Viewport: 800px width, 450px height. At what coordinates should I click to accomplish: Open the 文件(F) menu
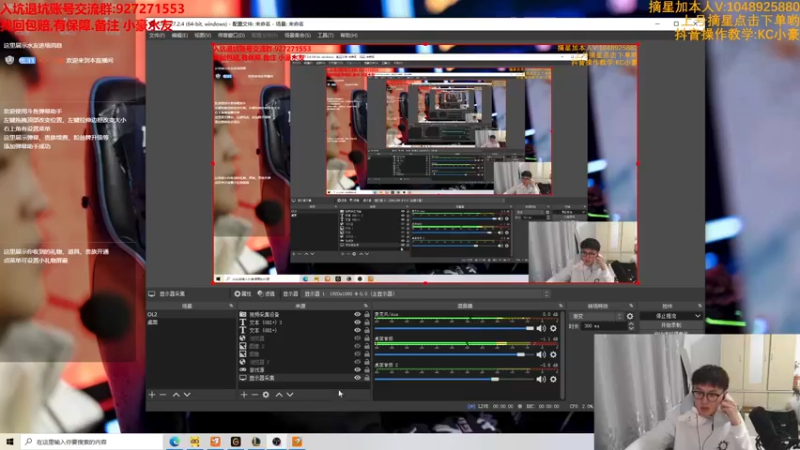[157, 35]
